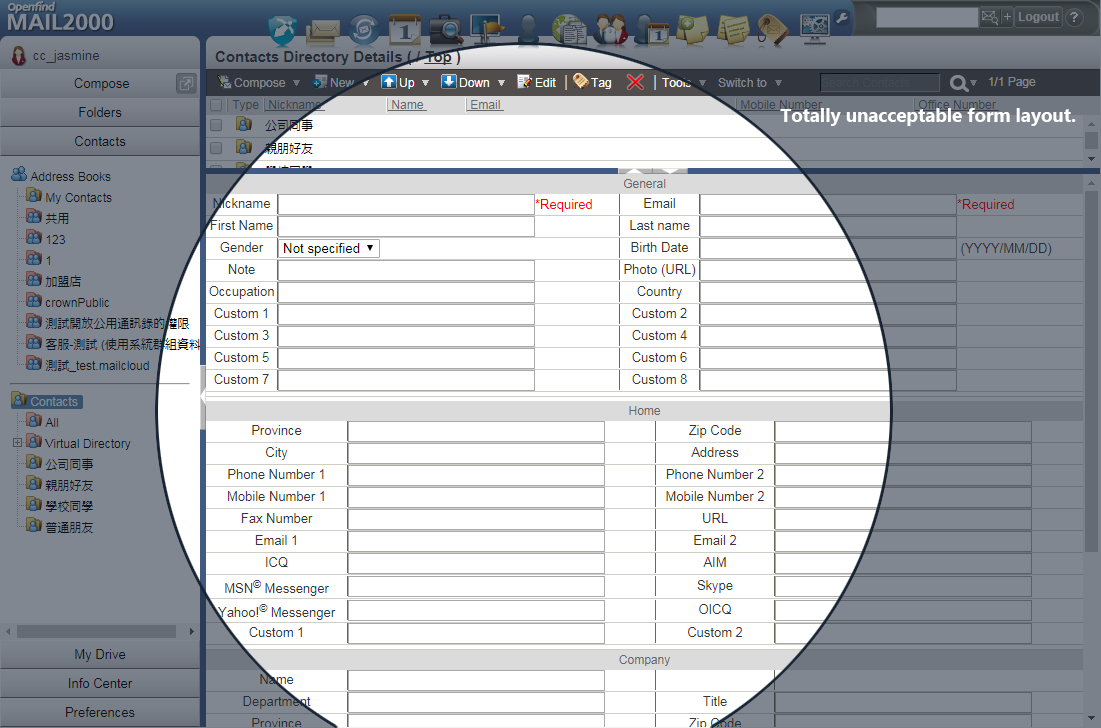Screen dimensions: 1101x728
Task: Open compose in new window icon
Action: pos(186,84)
